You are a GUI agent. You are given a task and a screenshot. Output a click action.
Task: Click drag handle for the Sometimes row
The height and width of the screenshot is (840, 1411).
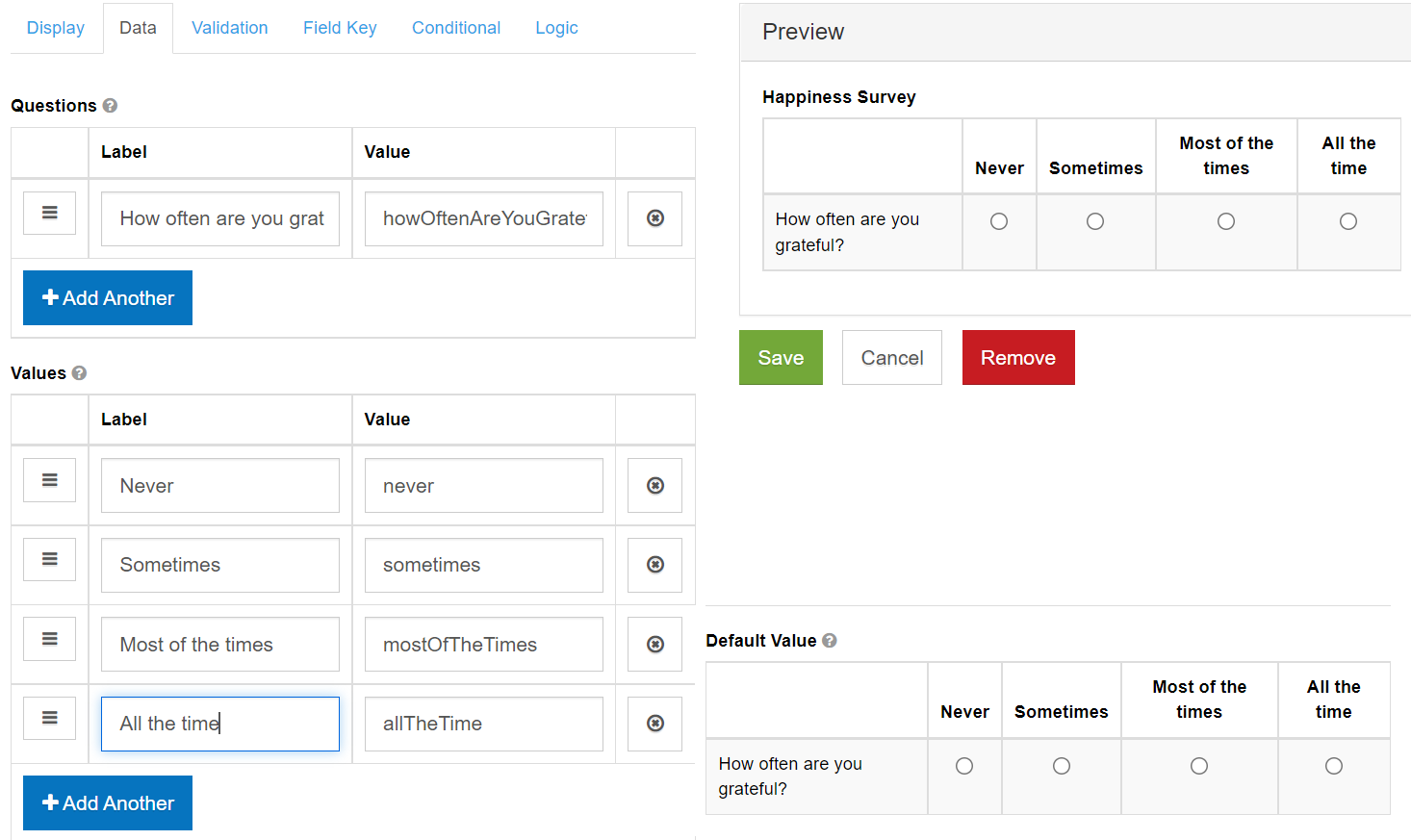tap(49, 559)
